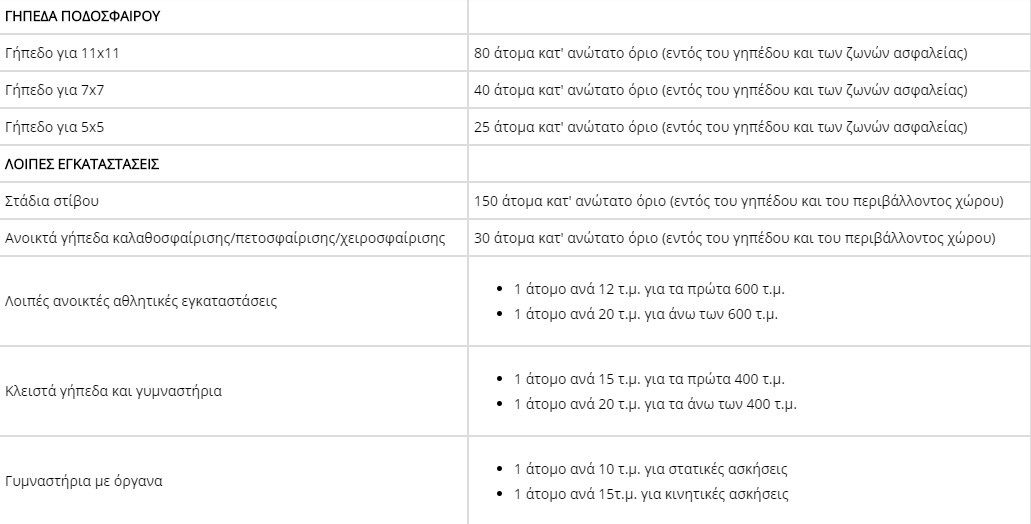Viewport: 1031px width, 524px height.
Task: Select the Στάδια στίβου row label
Action: coord(51,201)
